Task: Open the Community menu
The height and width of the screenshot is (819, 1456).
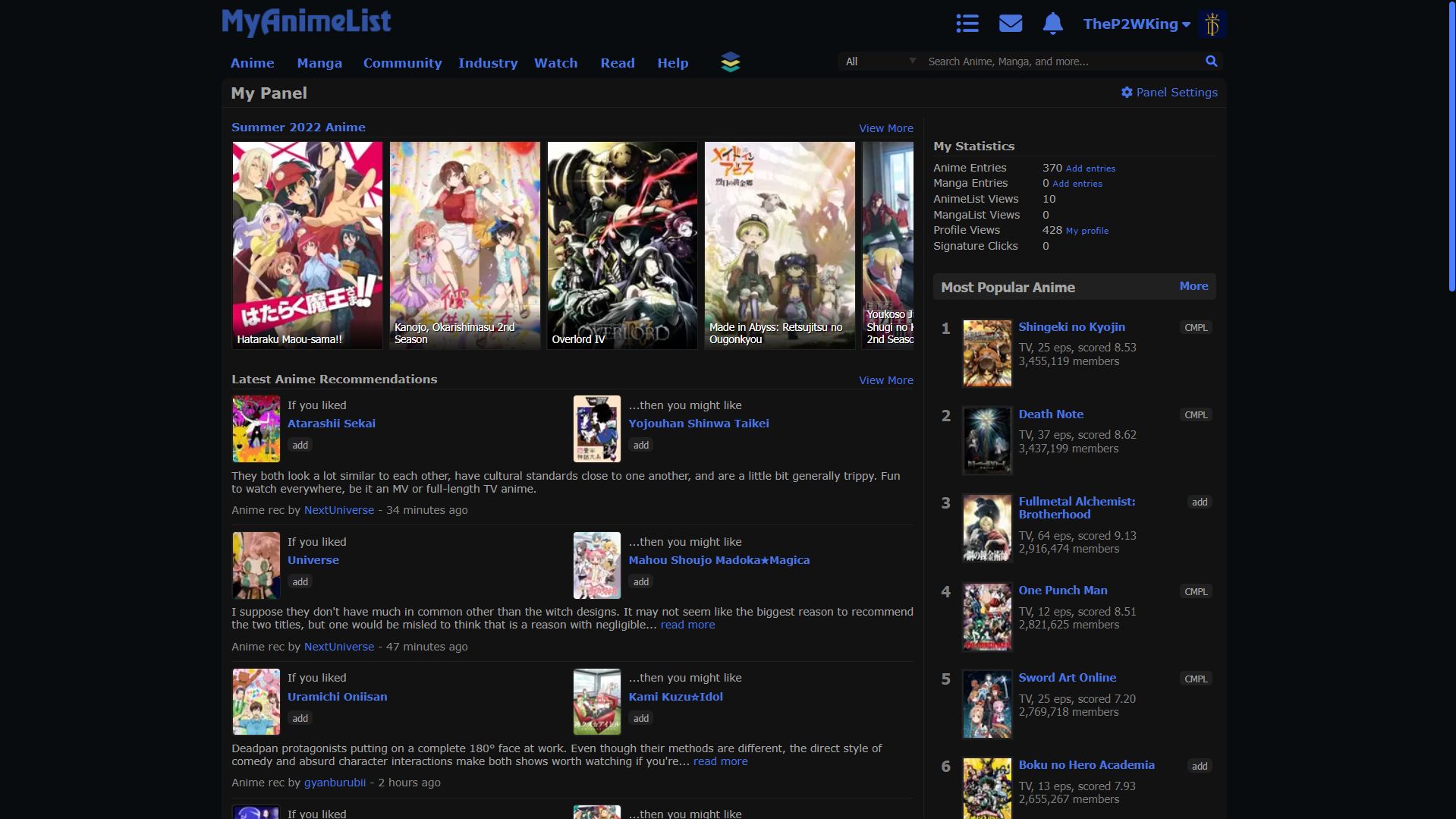Action: pyautogui.click(x=402, y=63)
